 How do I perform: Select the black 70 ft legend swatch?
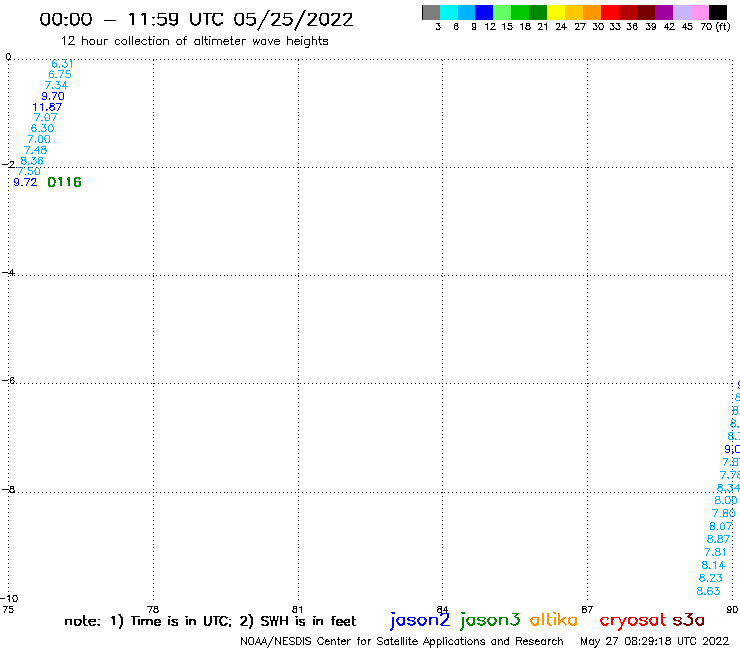click(718, 12)
